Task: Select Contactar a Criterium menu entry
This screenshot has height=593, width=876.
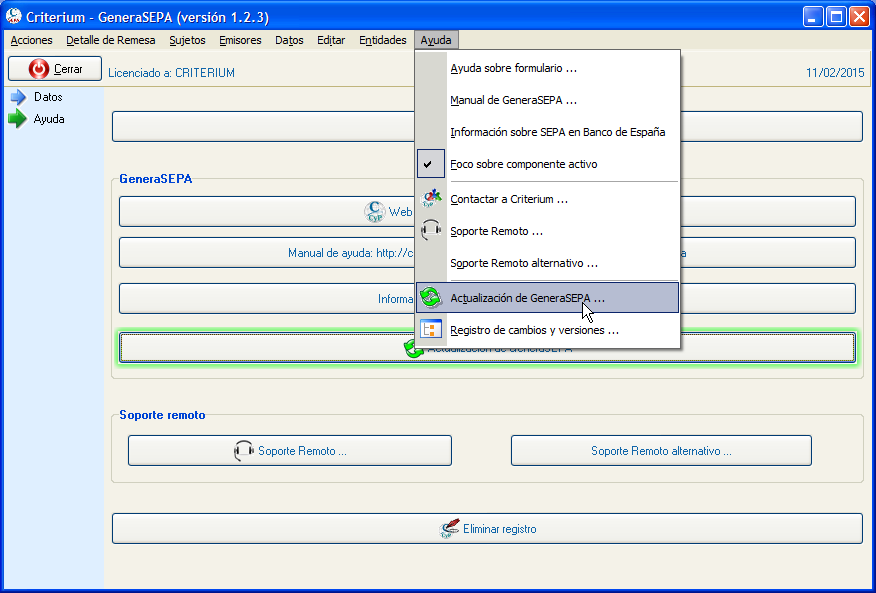Action: tap(548, 199)
